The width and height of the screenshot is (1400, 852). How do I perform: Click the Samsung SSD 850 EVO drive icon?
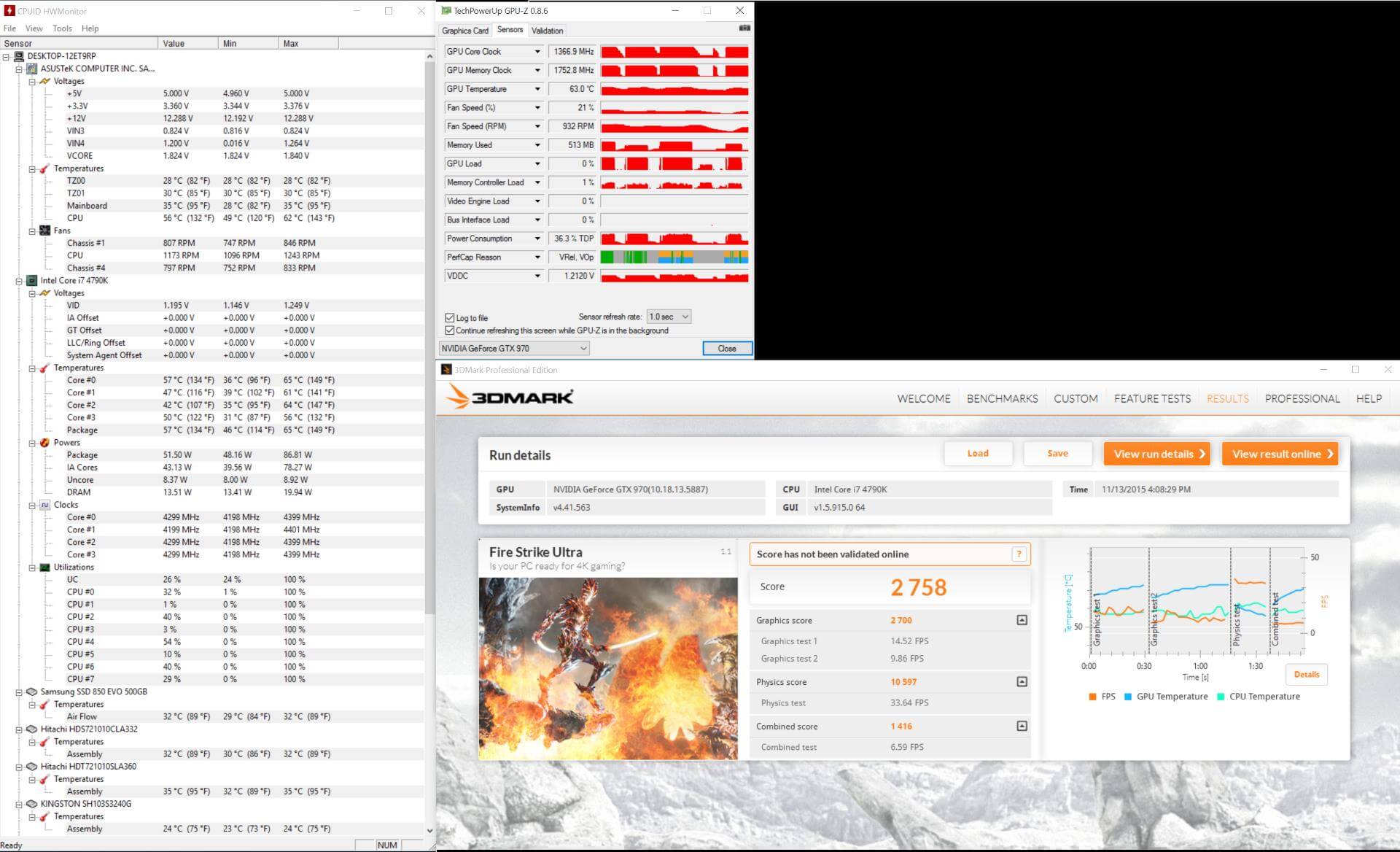pos(32,692)
